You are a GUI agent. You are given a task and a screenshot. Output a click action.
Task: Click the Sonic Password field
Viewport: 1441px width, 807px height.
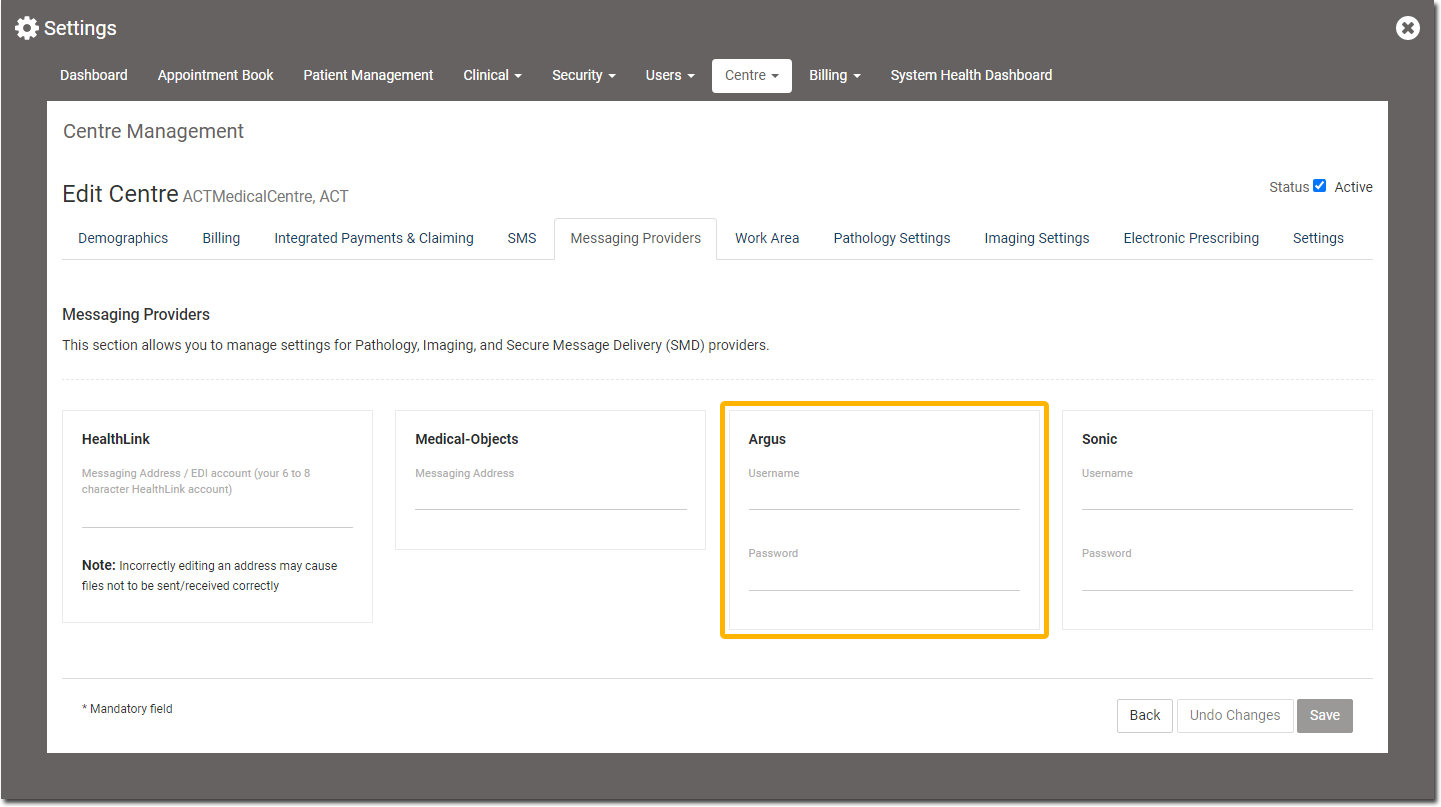1217,576
